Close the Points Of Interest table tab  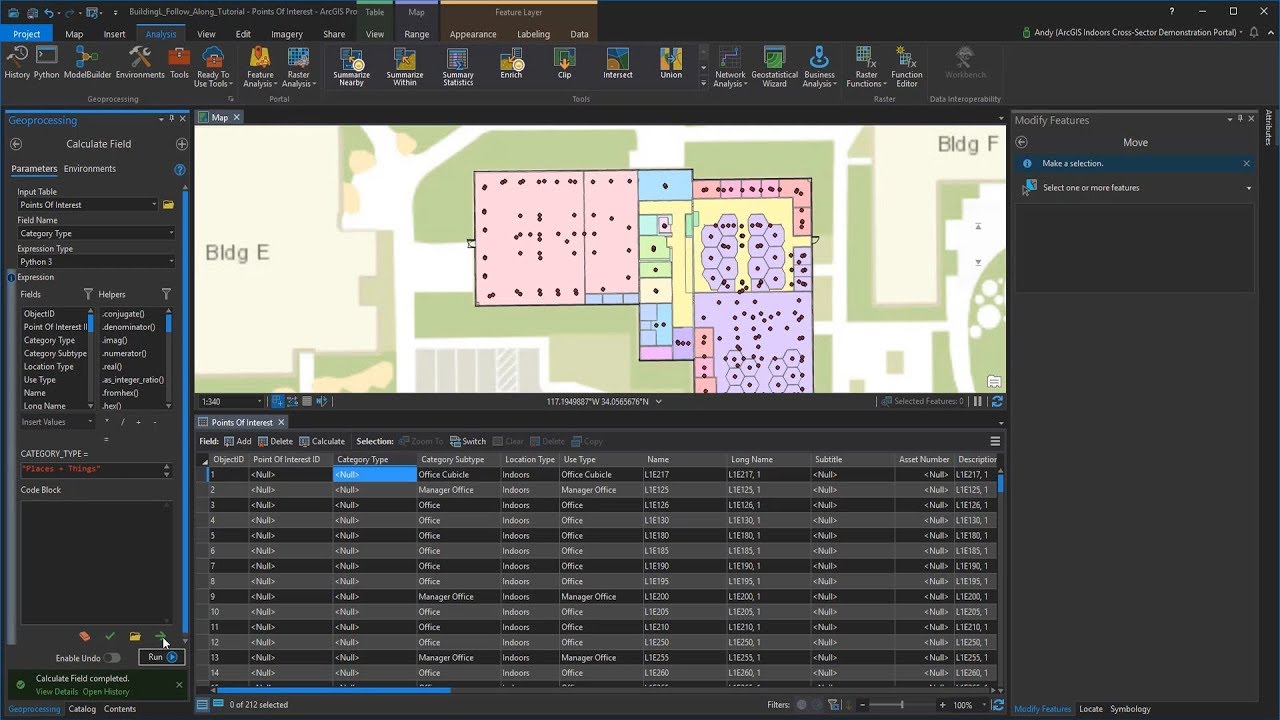click(x=281, y=422)
